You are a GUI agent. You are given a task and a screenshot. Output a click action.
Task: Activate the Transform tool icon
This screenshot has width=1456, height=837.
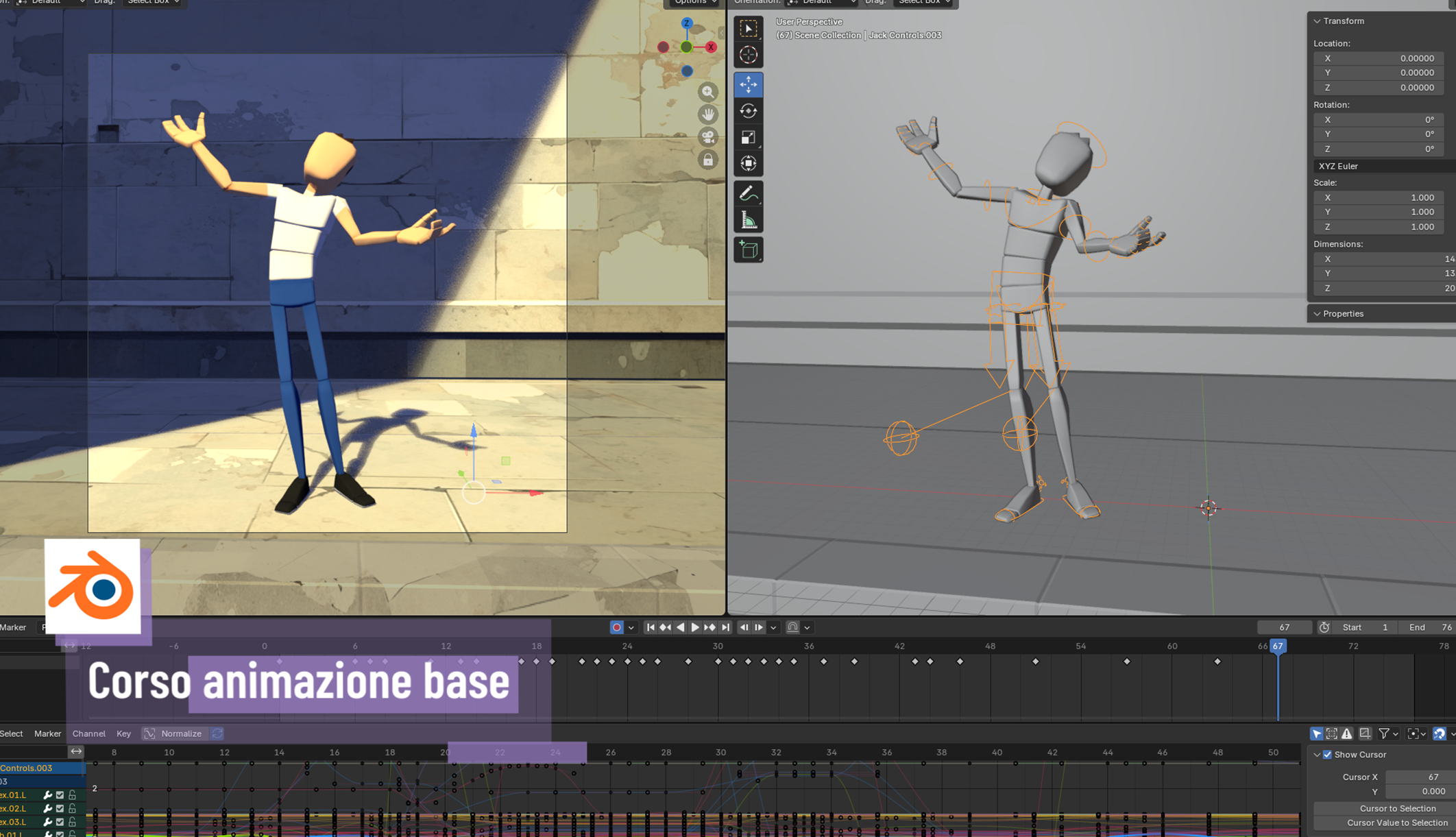[748, 163]
